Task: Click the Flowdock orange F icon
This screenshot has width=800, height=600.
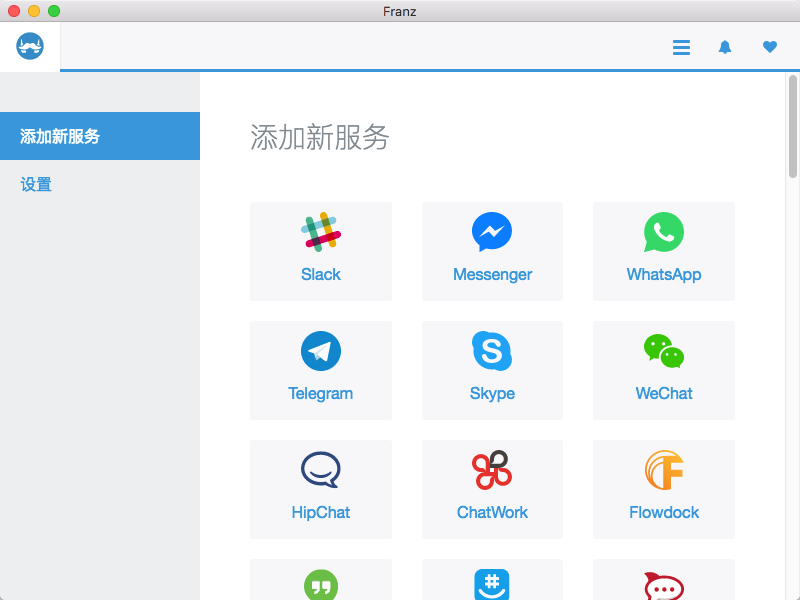Action: tap(664, 470)
